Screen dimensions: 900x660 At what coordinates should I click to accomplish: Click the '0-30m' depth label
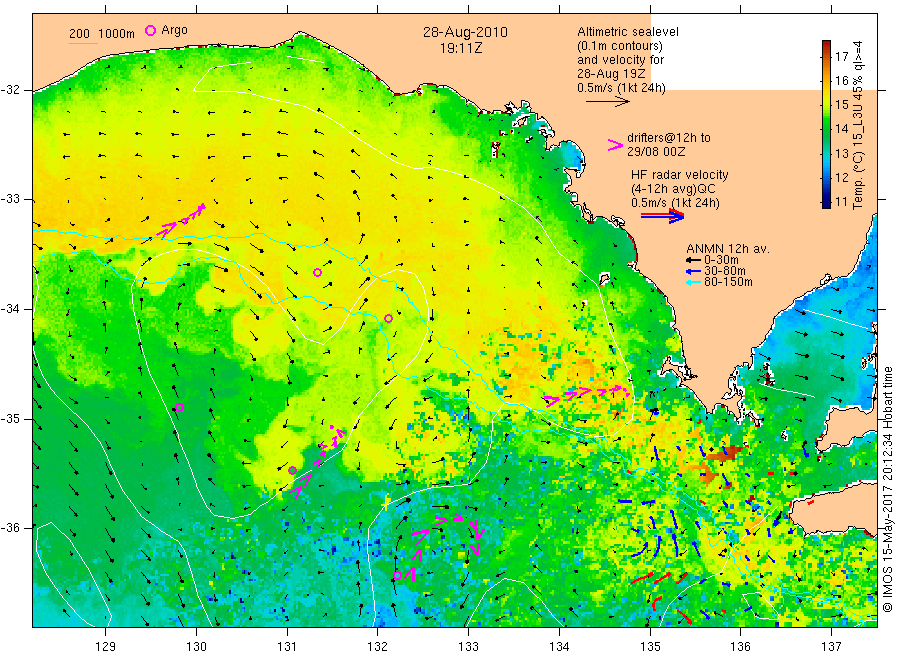[721, 260]
